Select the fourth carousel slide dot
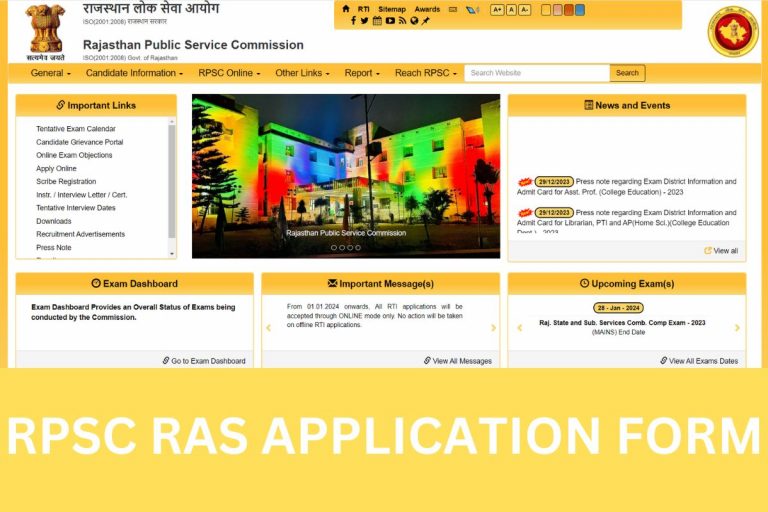Viewport: 768px width, 512px height. coord(358,248)
